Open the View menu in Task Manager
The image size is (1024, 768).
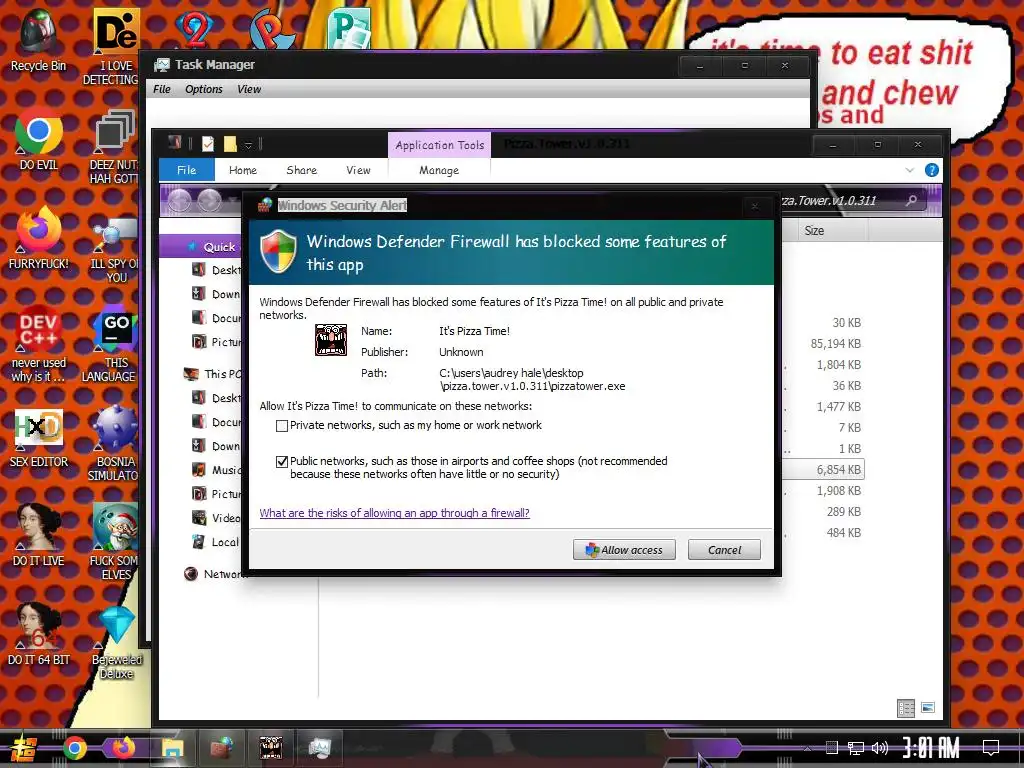click(x=249, y=89)
